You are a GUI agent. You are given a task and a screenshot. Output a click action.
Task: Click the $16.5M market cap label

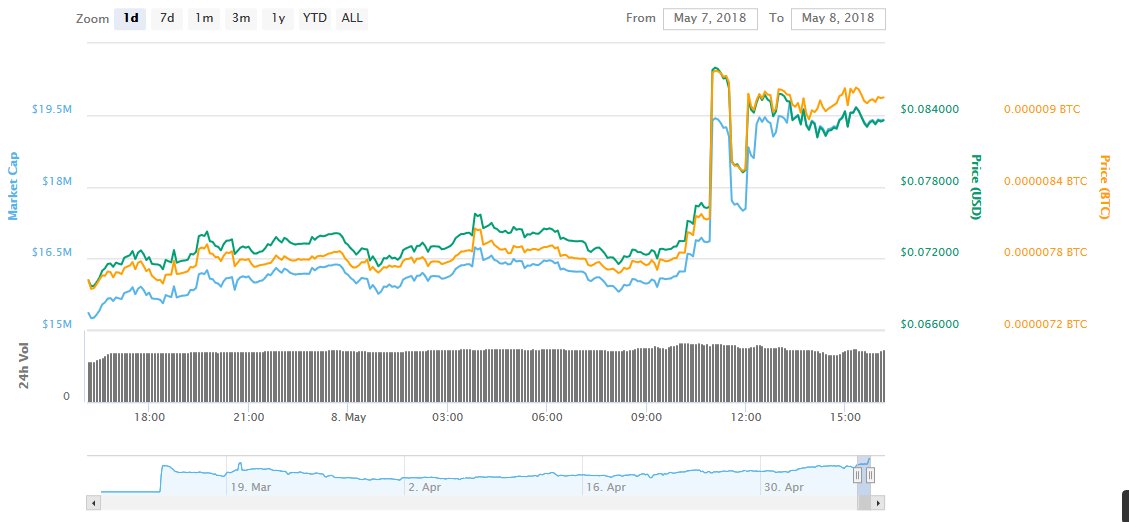click(51, 252)
